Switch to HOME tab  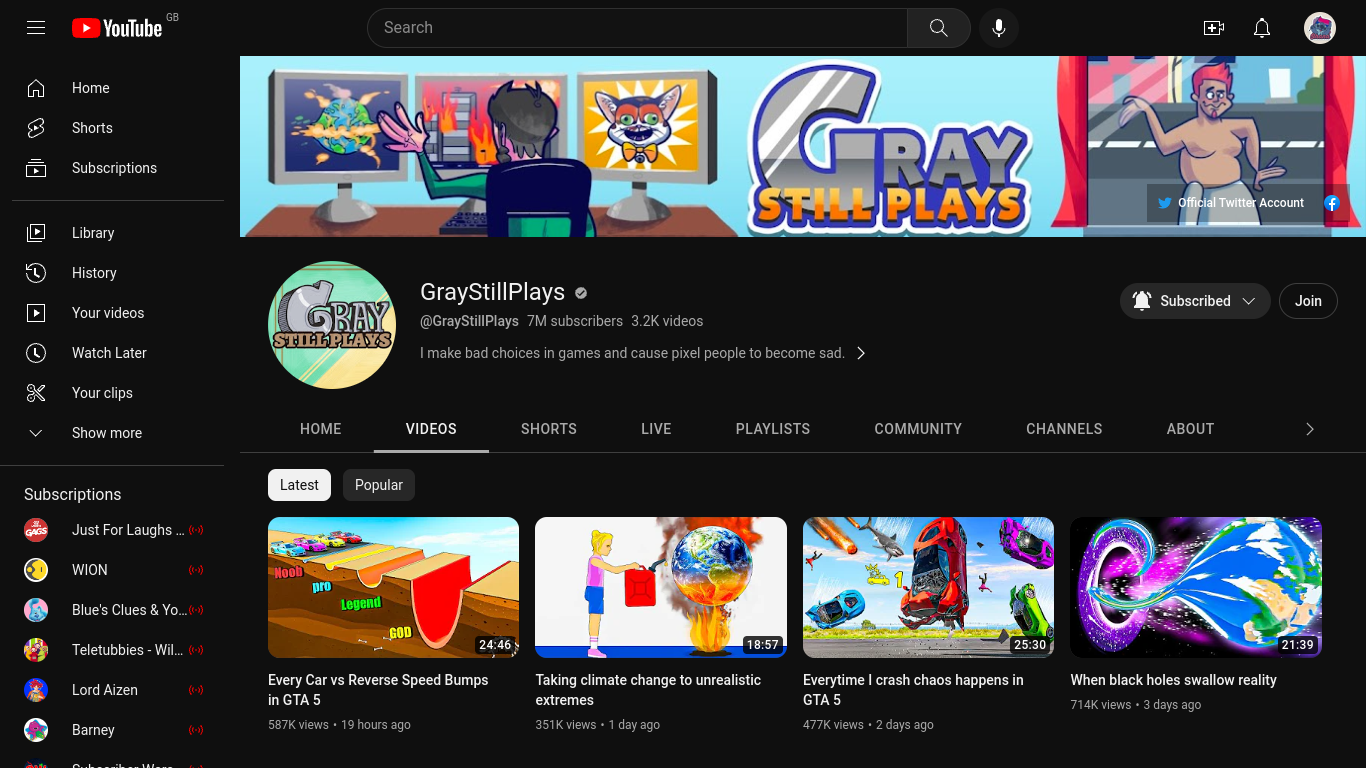tap(321, 429)
